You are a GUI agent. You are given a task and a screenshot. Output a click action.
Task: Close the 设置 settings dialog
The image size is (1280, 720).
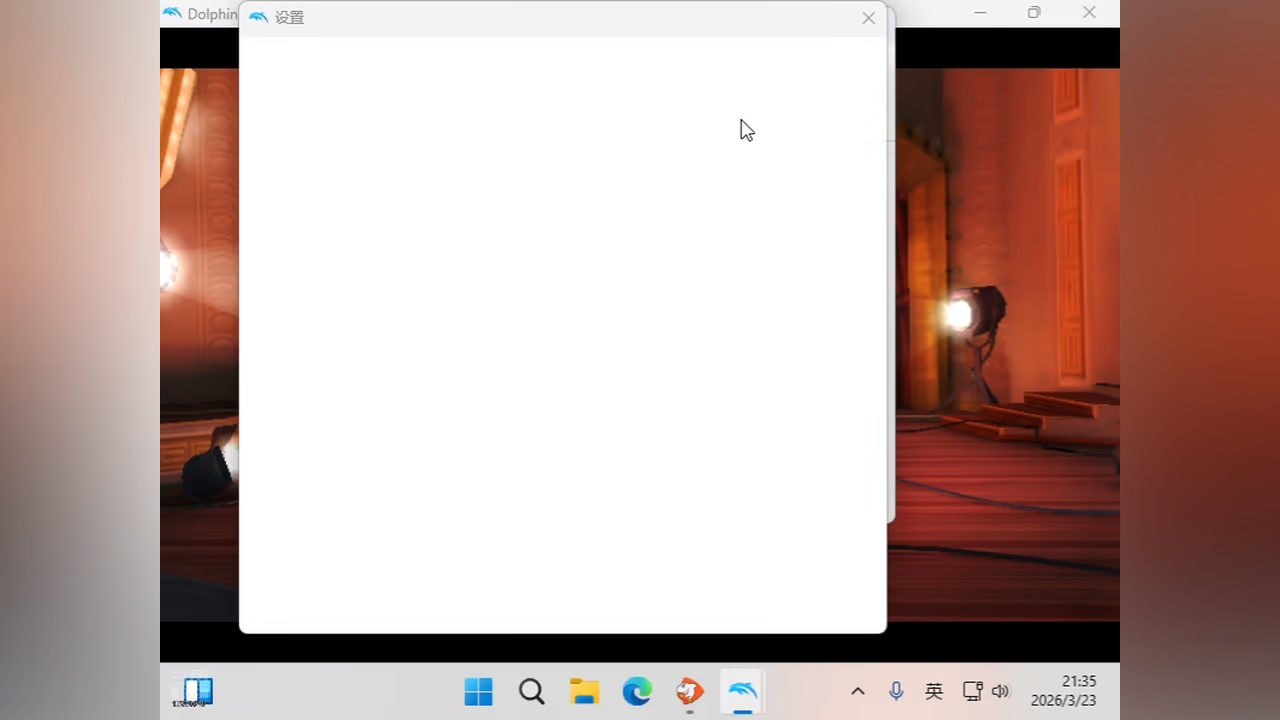click(868, 18)
